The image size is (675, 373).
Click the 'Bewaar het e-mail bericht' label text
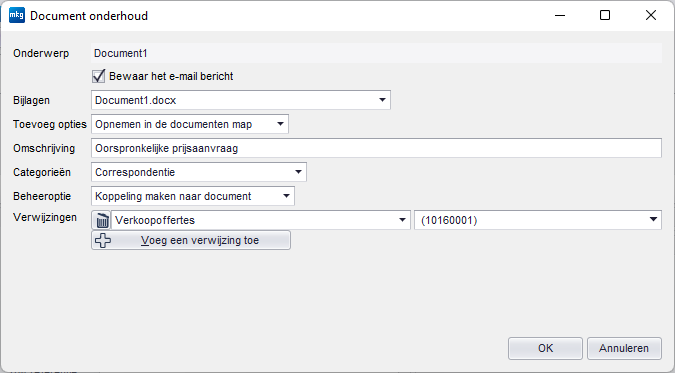[x=171, y=76]
